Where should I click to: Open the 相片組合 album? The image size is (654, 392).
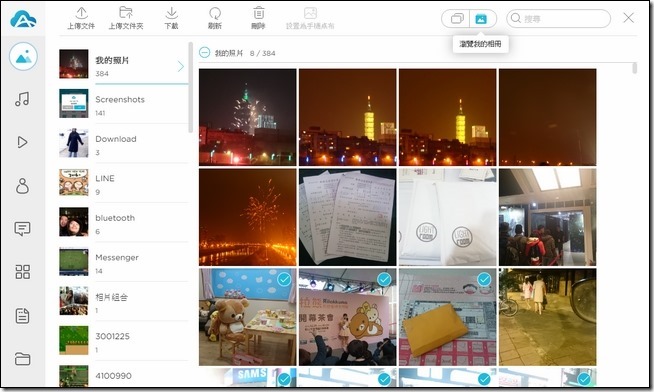[x=123, y=301]
